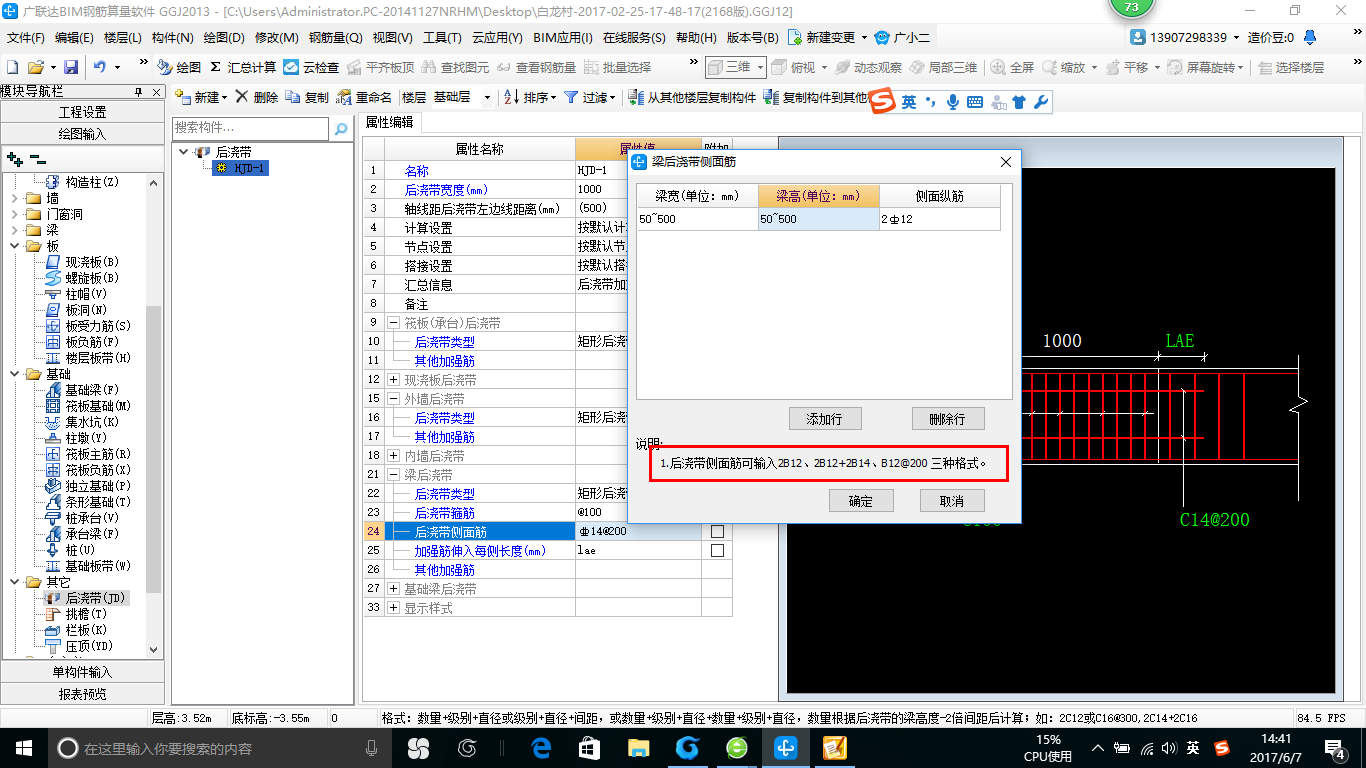Click the expand-all plus icon in navigator
The height and width of the screenshot is (768, 1366).
click(x=14, y=158)
